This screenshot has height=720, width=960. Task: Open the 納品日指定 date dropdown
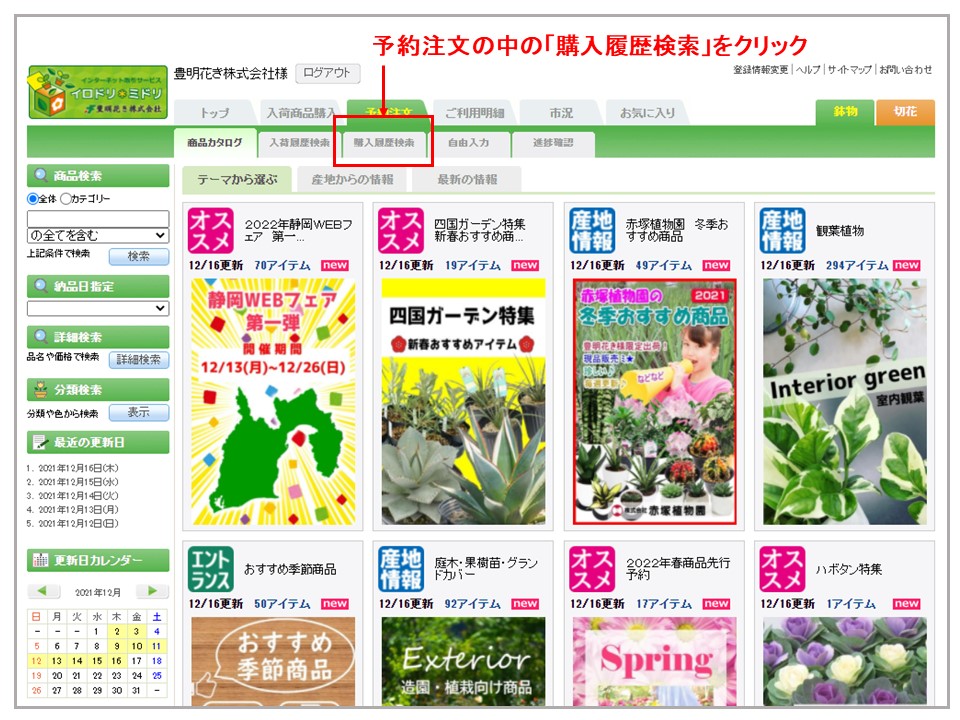tap(98, 309)
